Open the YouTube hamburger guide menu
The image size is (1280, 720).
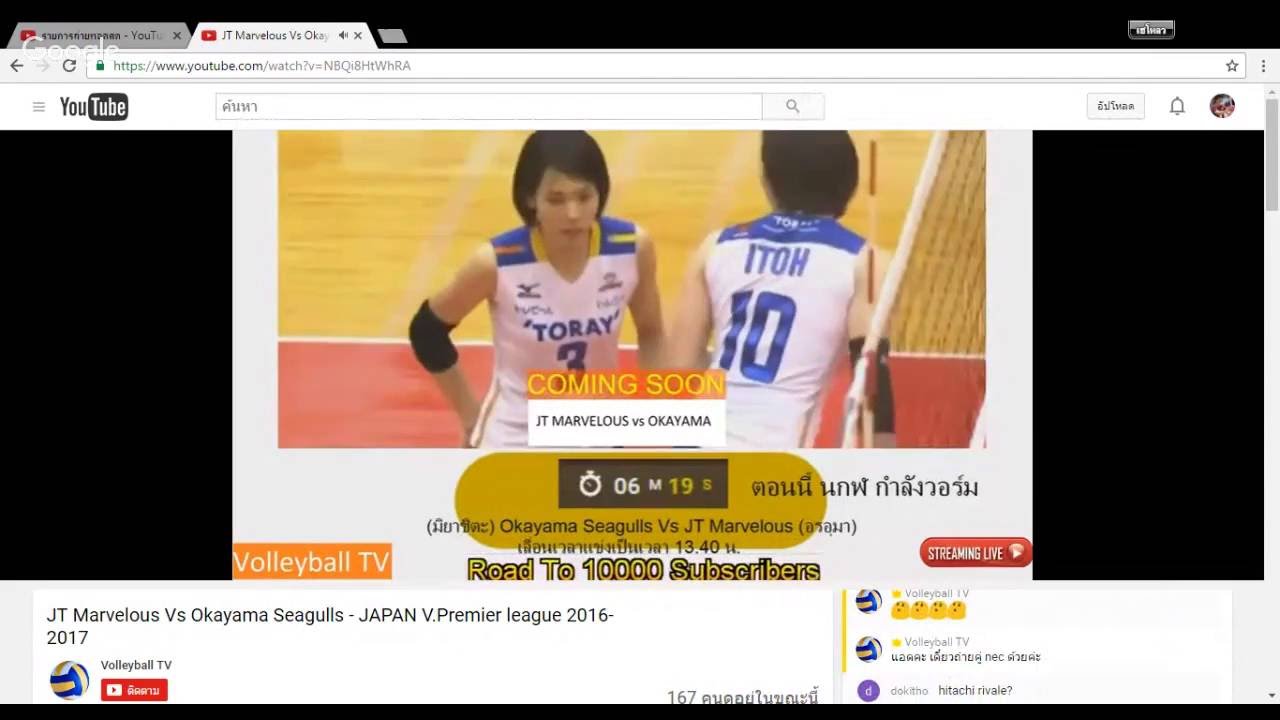(39, 107)
